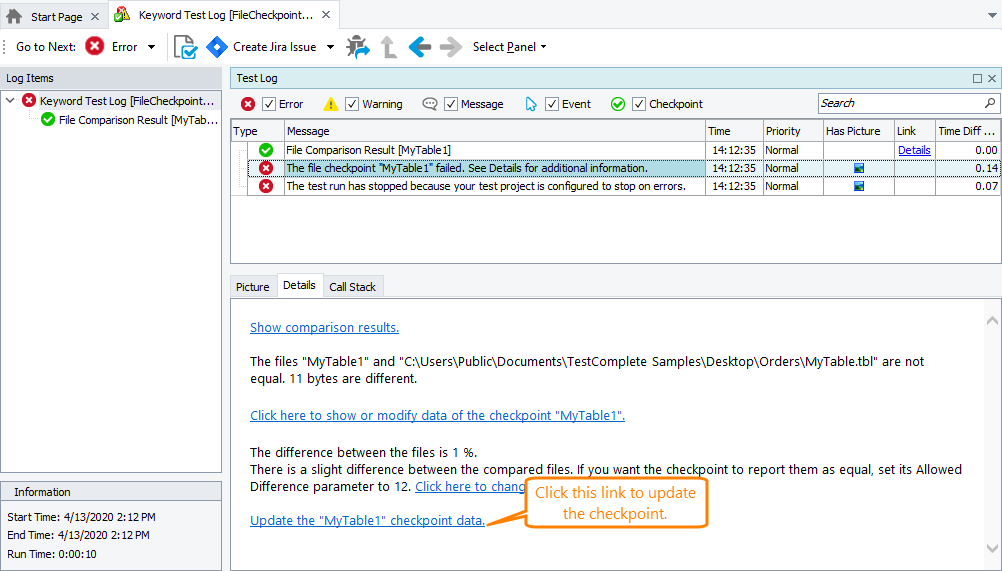
Task: Click the magnifier icon in the Search box
Action: pos(990,103)
